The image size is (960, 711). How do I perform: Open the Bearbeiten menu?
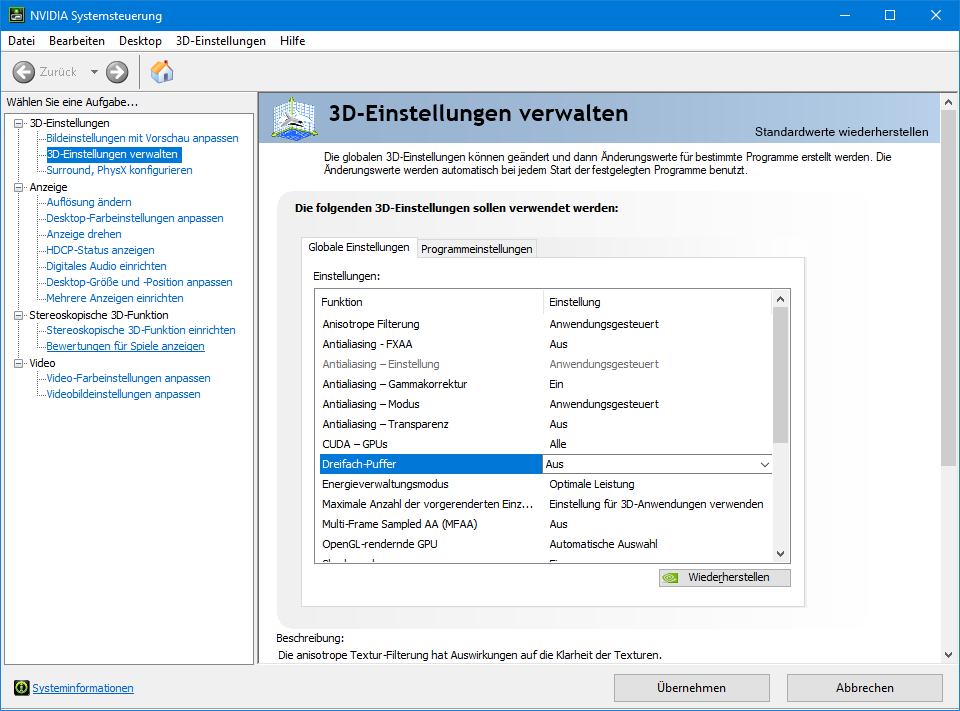[77, 41]
